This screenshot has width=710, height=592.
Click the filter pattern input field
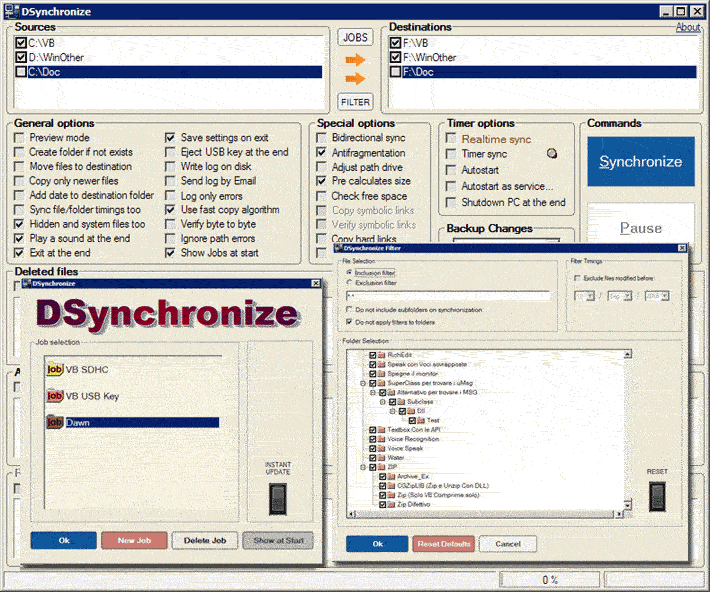[448, 296]
